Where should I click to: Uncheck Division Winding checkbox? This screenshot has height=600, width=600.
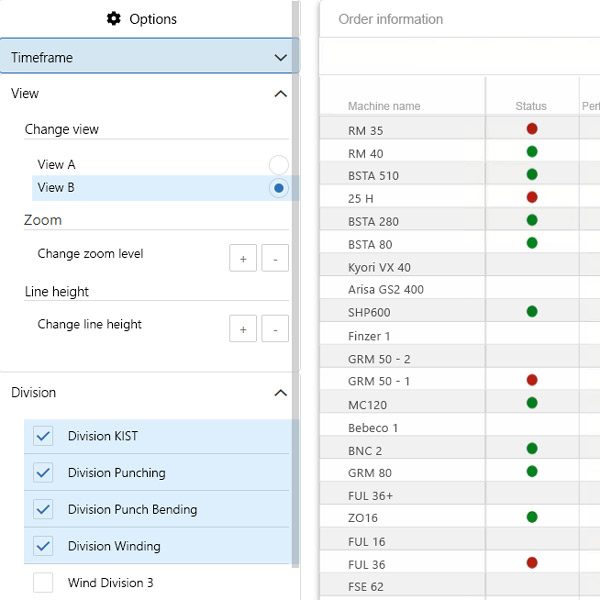pyautogui.click(x=43, y=546)
